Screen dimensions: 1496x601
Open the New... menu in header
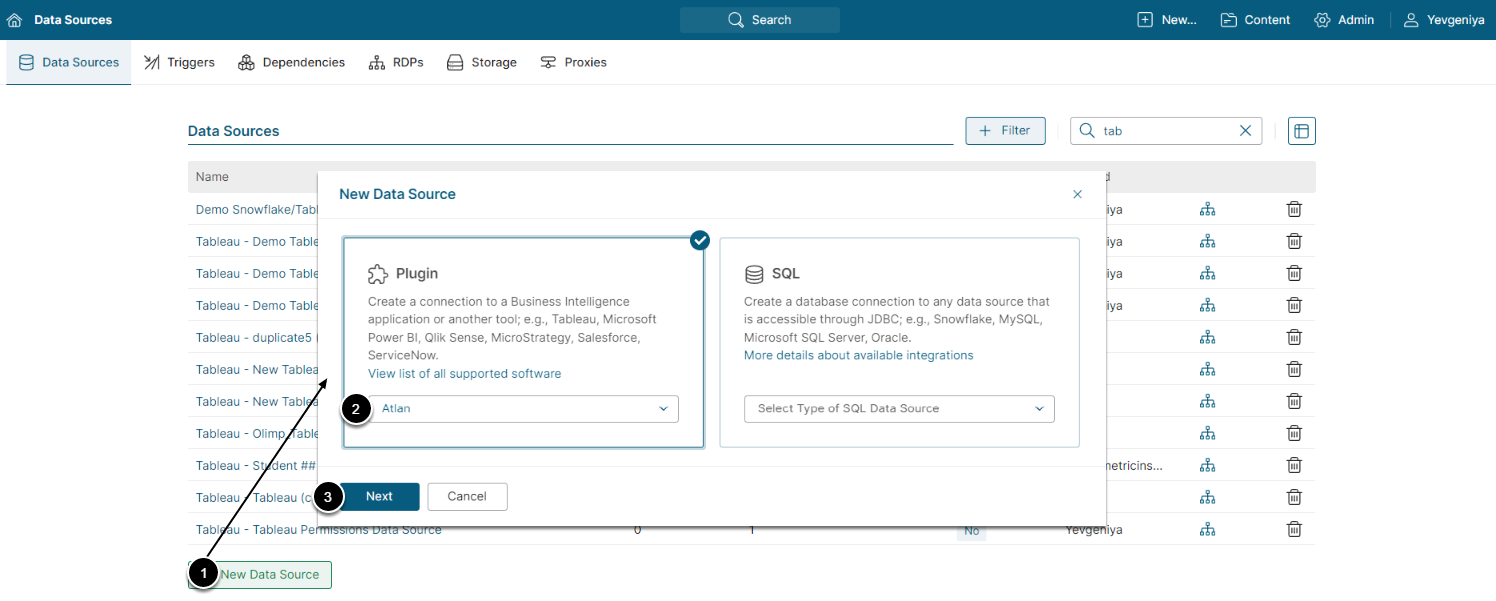click(1167, 20)
